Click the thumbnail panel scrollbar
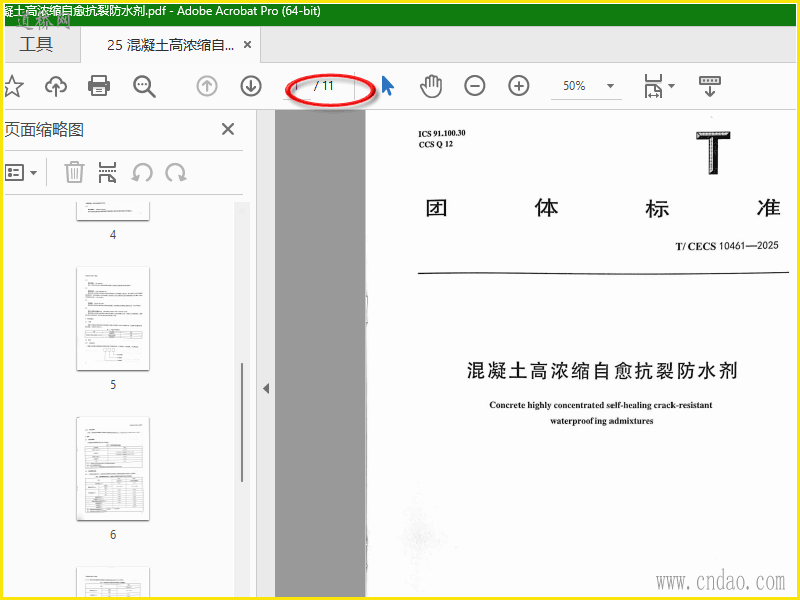 (242, 422)
